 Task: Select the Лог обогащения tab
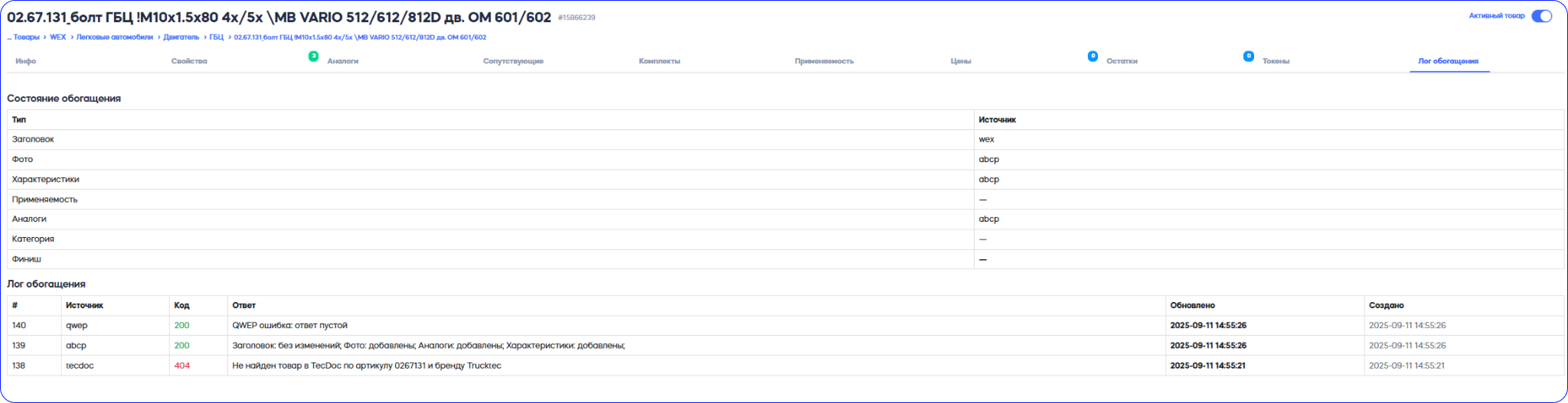click(x=1448, y=61)
